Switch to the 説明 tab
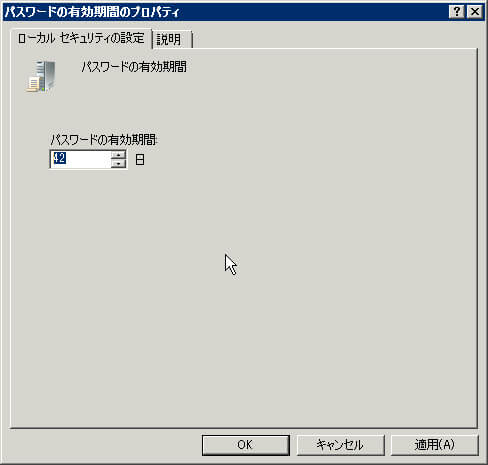The width and height of the screenshot is (488, 465). coord(172,40)
